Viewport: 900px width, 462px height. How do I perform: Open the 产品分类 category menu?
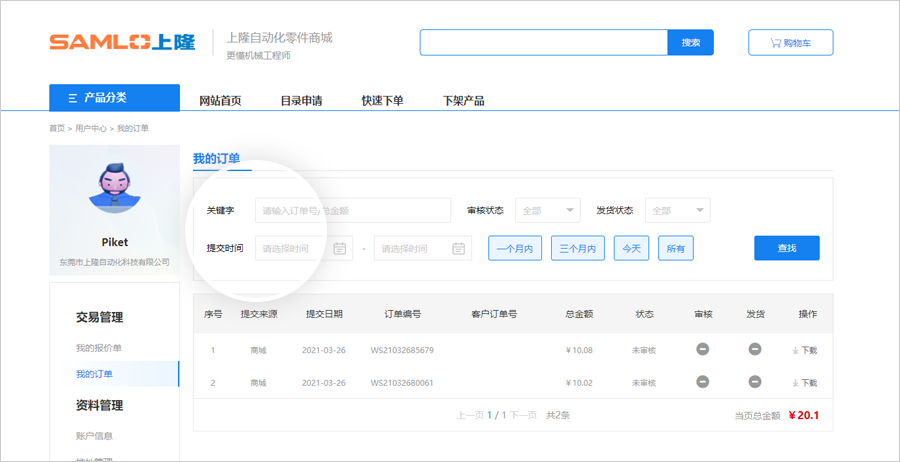[x=114, y=98]
